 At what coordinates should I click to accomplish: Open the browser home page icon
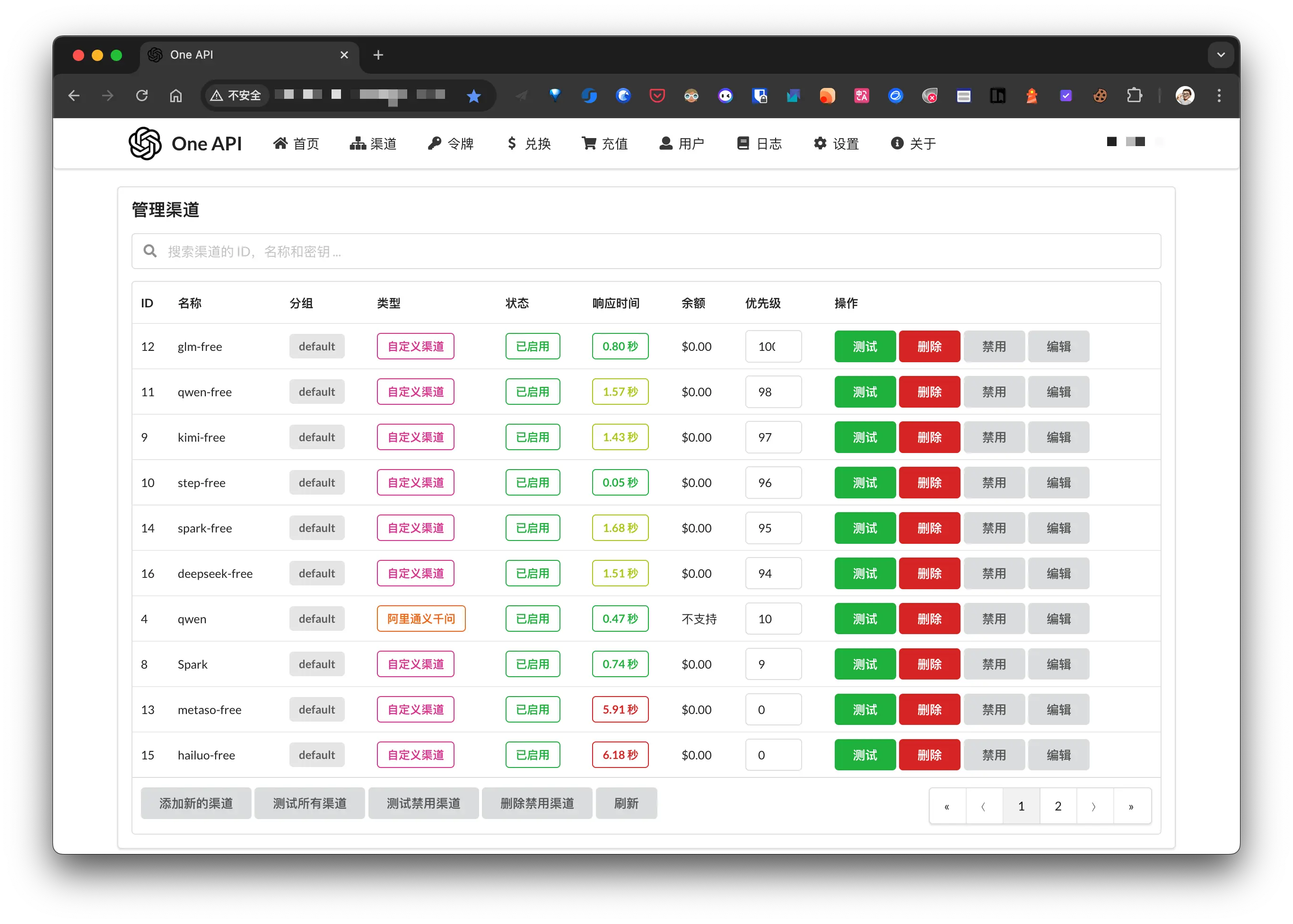tap(176, 96)
